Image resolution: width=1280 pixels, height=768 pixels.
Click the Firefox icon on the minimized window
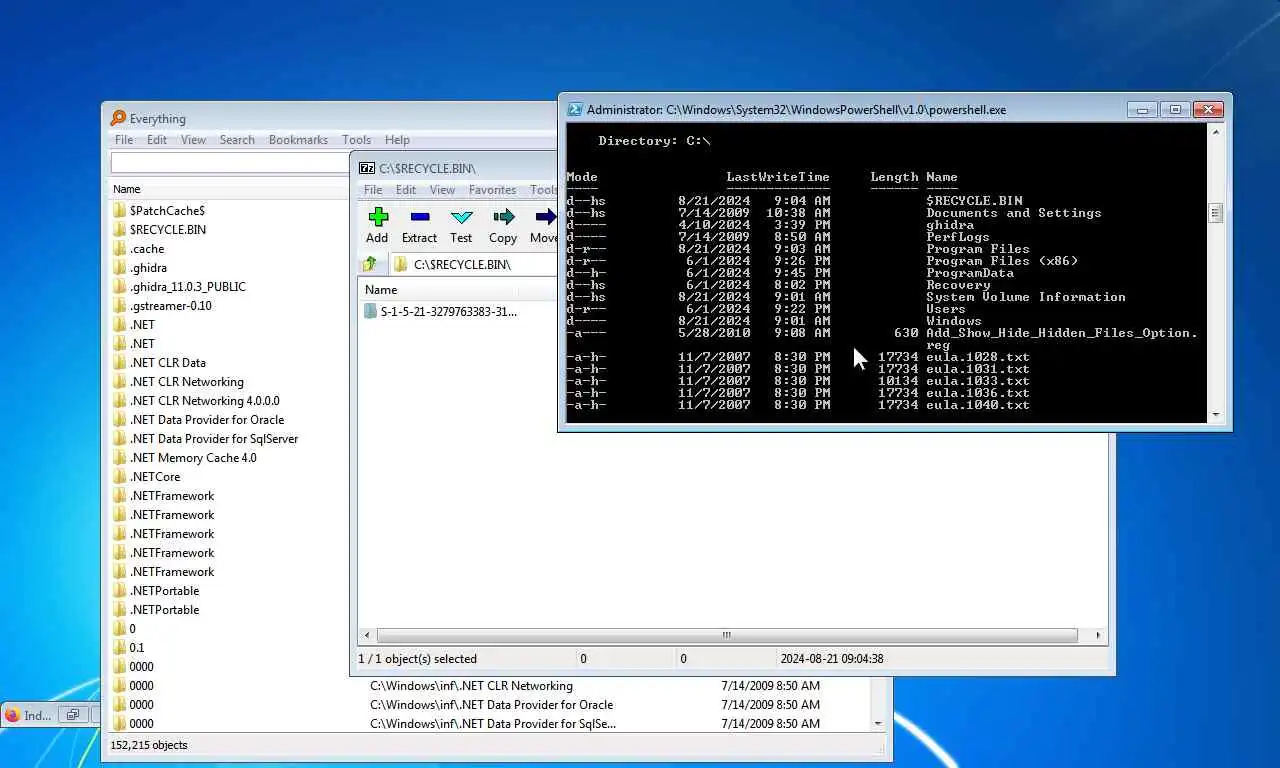[x=12, y=715]
